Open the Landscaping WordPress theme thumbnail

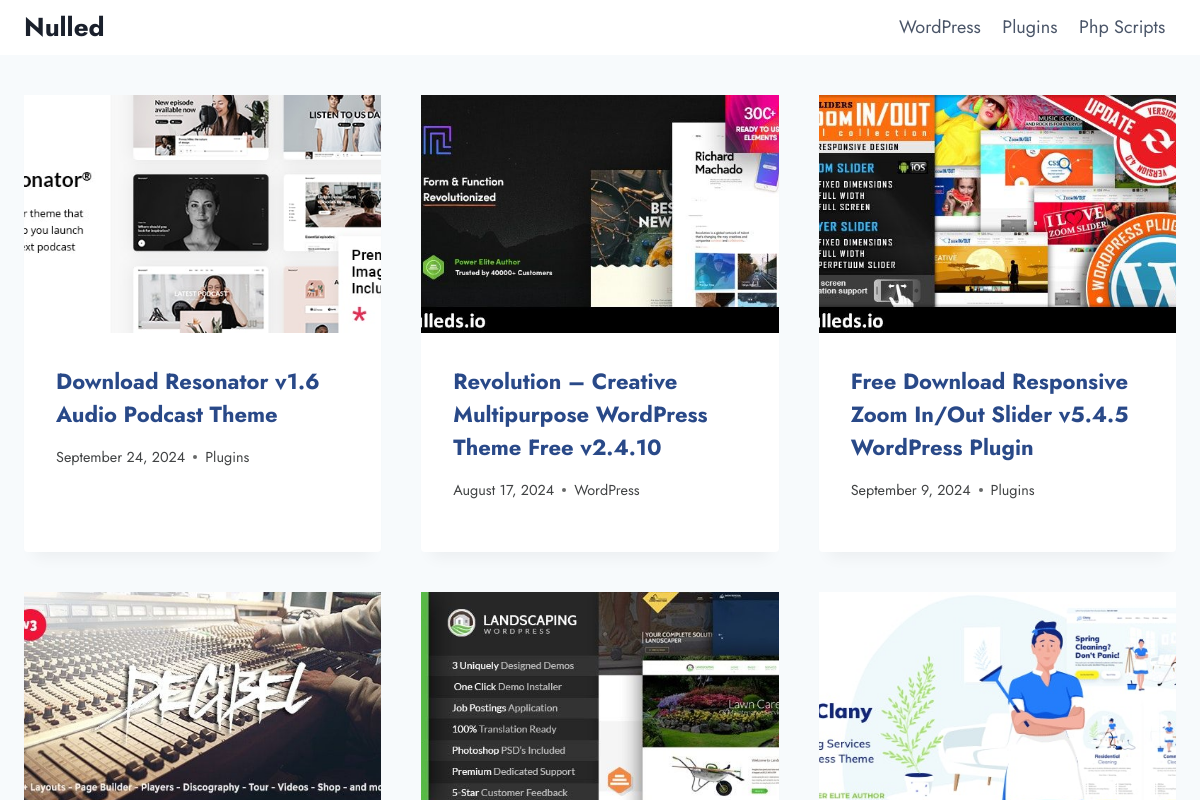600,696
